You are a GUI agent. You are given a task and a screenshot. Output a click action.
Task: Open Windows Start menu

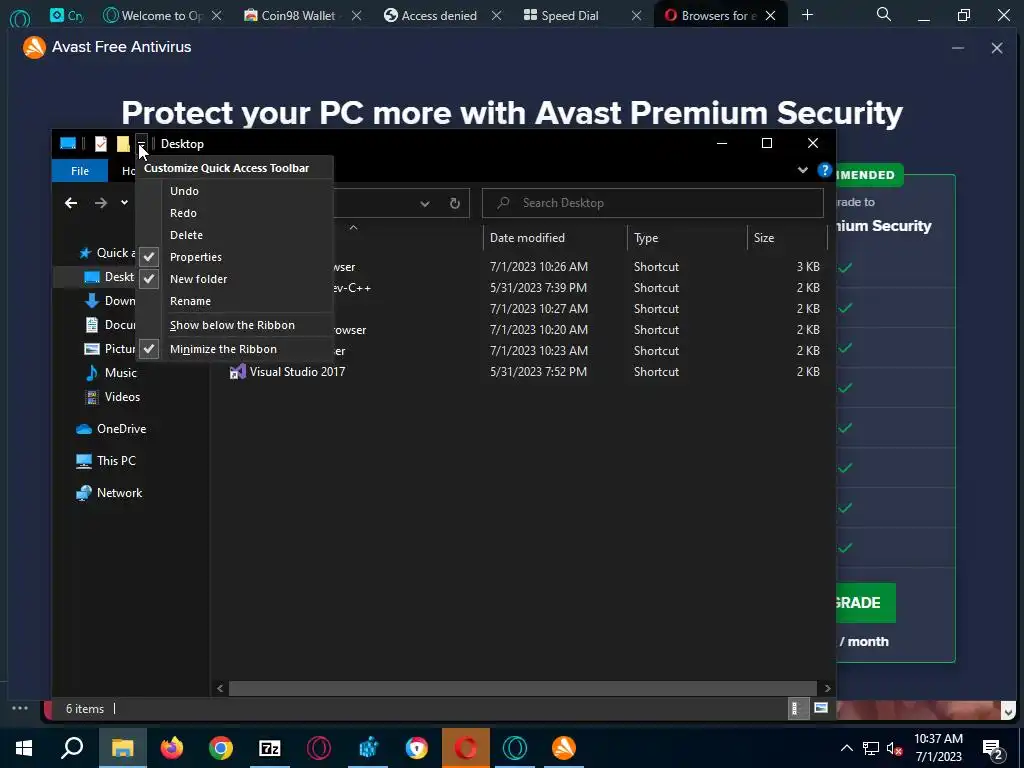click(x=24, y=748)
